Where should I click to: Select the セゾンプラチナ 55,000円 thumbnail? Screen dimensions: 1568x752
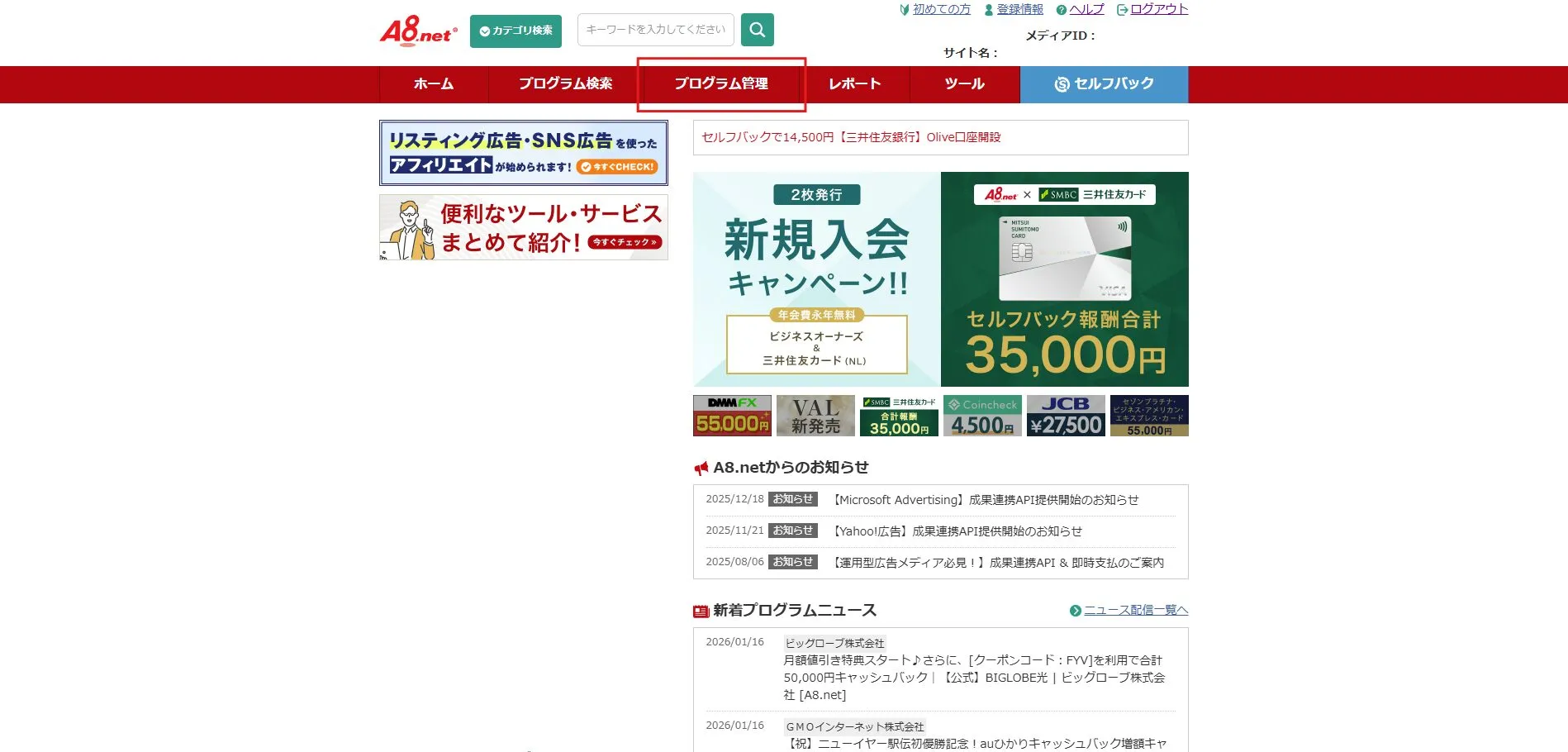1149,416
